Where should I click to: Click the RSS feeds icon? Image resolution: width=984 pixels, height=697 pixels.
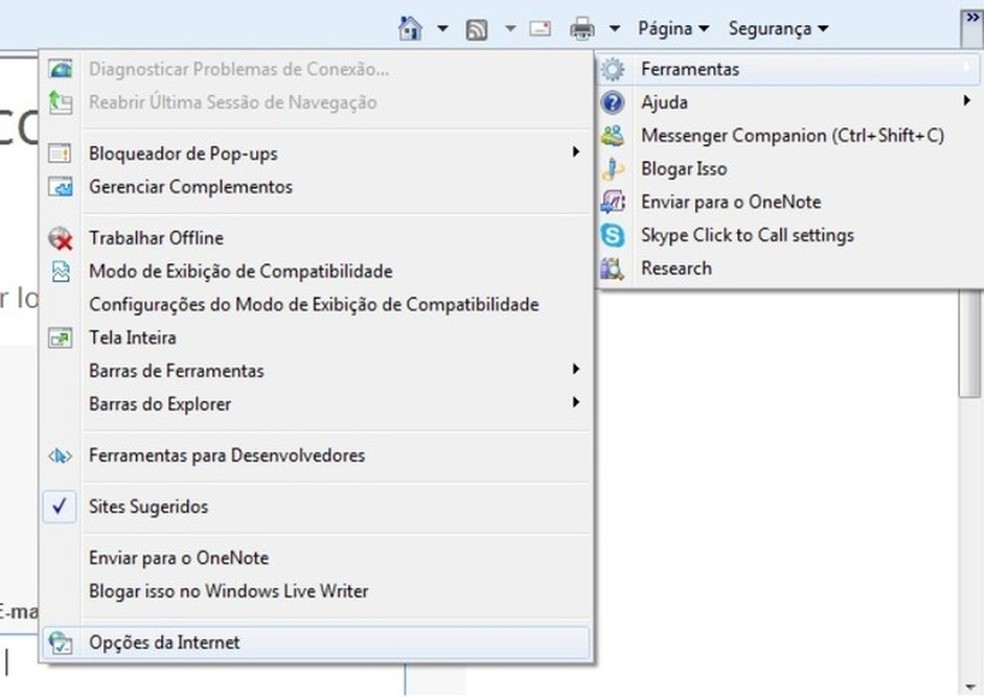tap(477, 29)
